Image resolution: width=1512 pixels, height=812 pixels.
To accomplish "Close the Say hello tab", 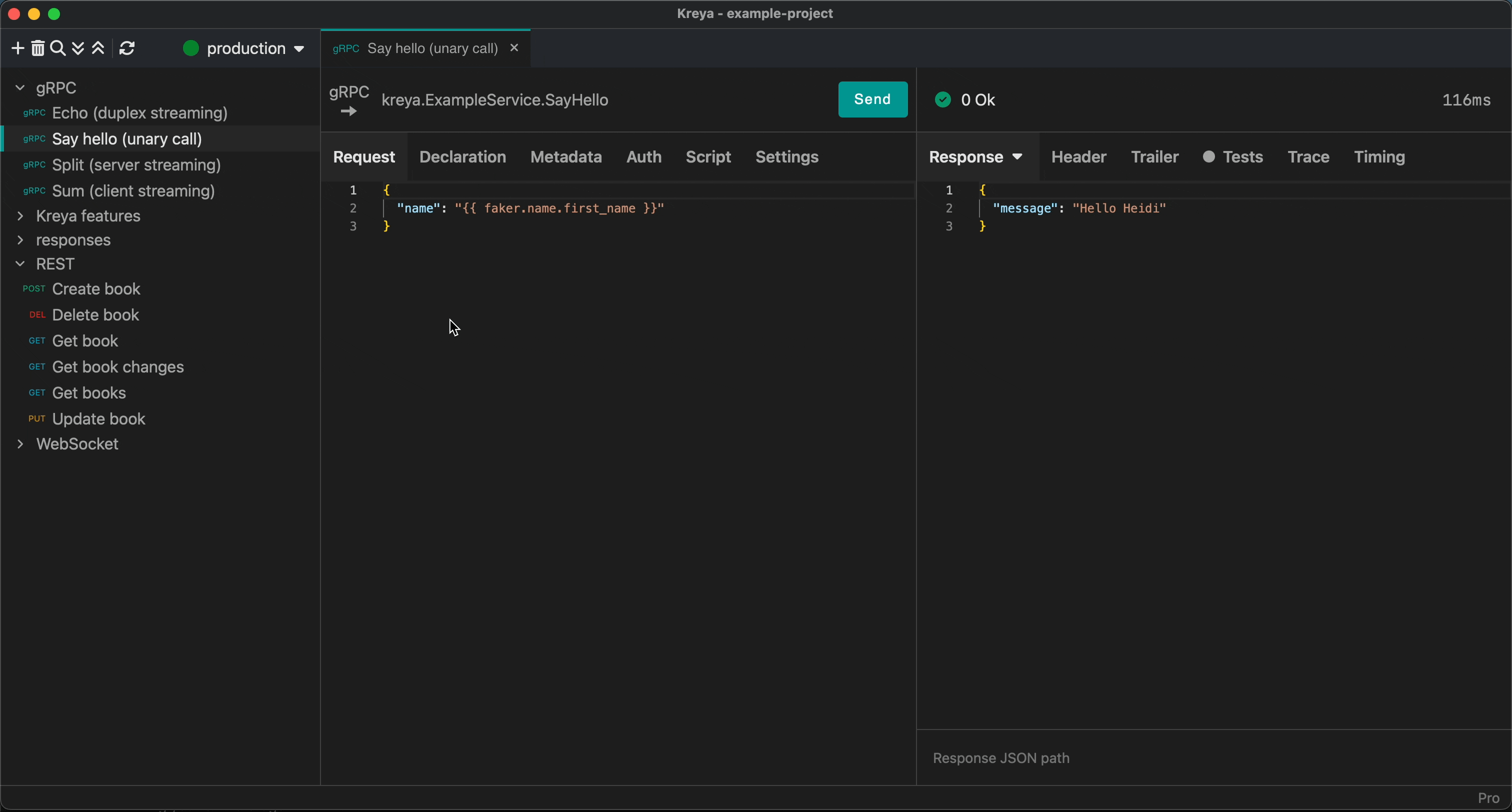I will [514, 48].
